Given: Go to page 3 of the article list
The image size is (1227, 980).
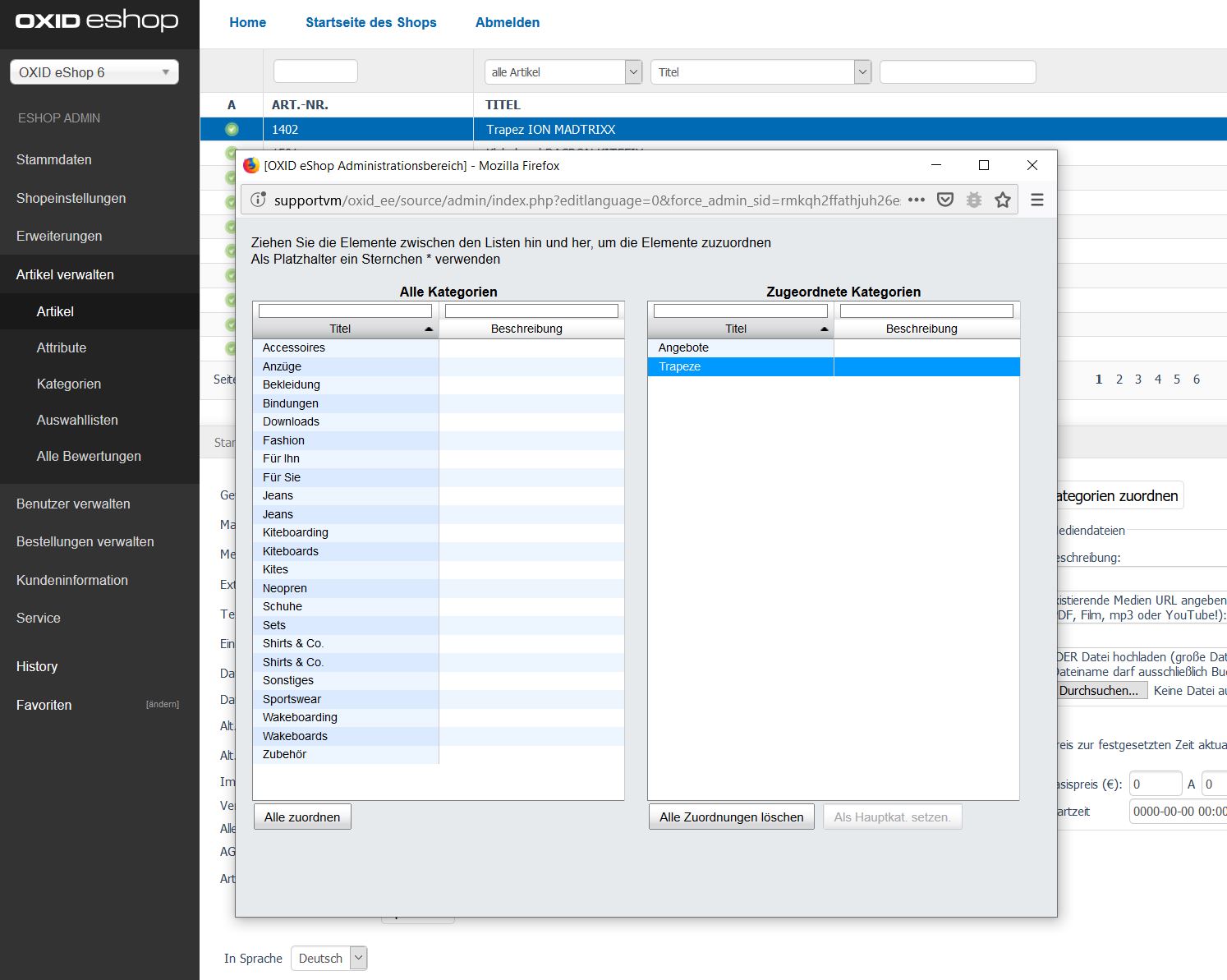Looking at the screenshot, I should click(1138, 379).
